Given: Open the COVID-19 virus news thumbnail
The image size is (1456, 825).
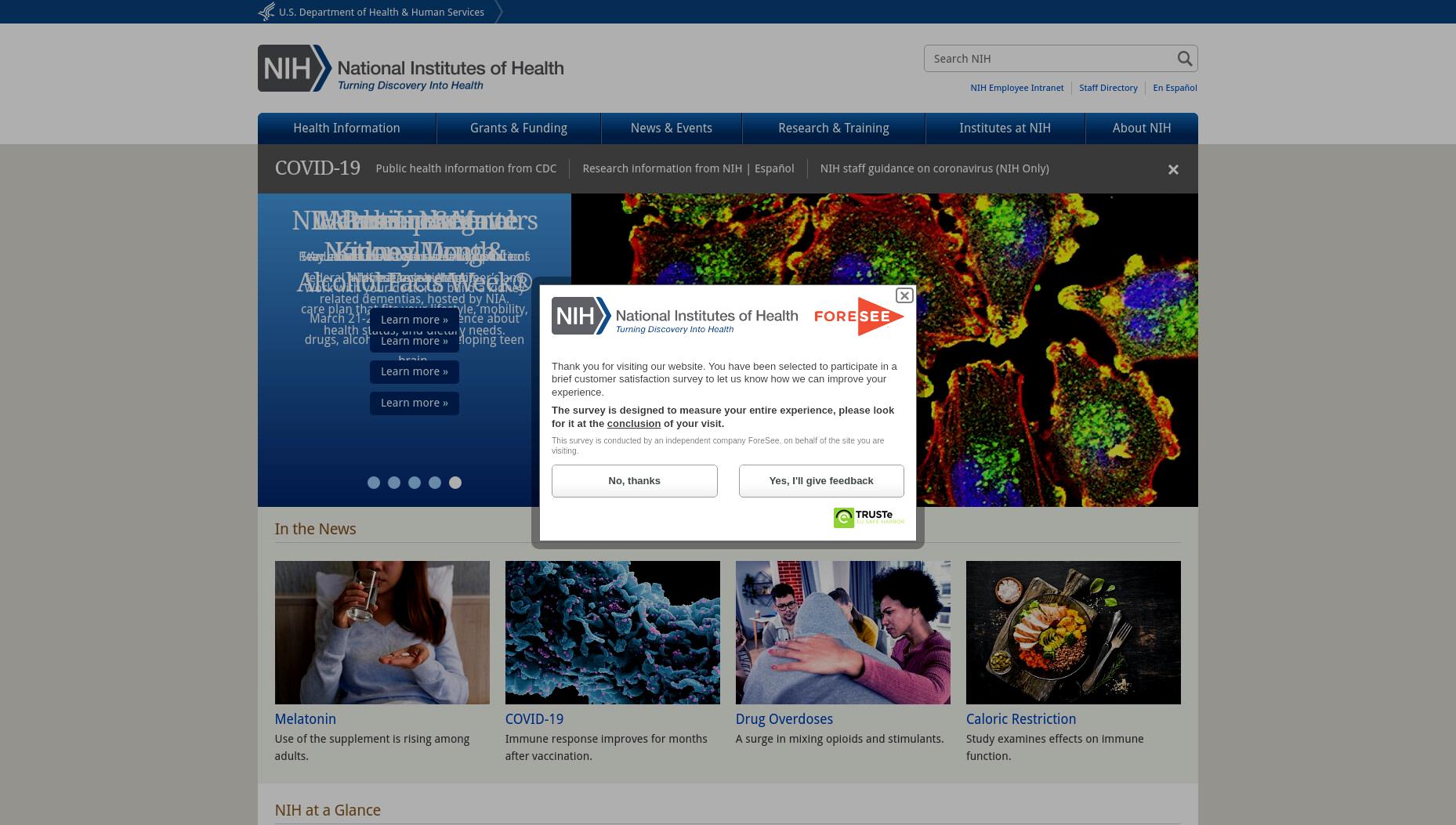Looking at the screenshot, I should [x=613, y=632].
